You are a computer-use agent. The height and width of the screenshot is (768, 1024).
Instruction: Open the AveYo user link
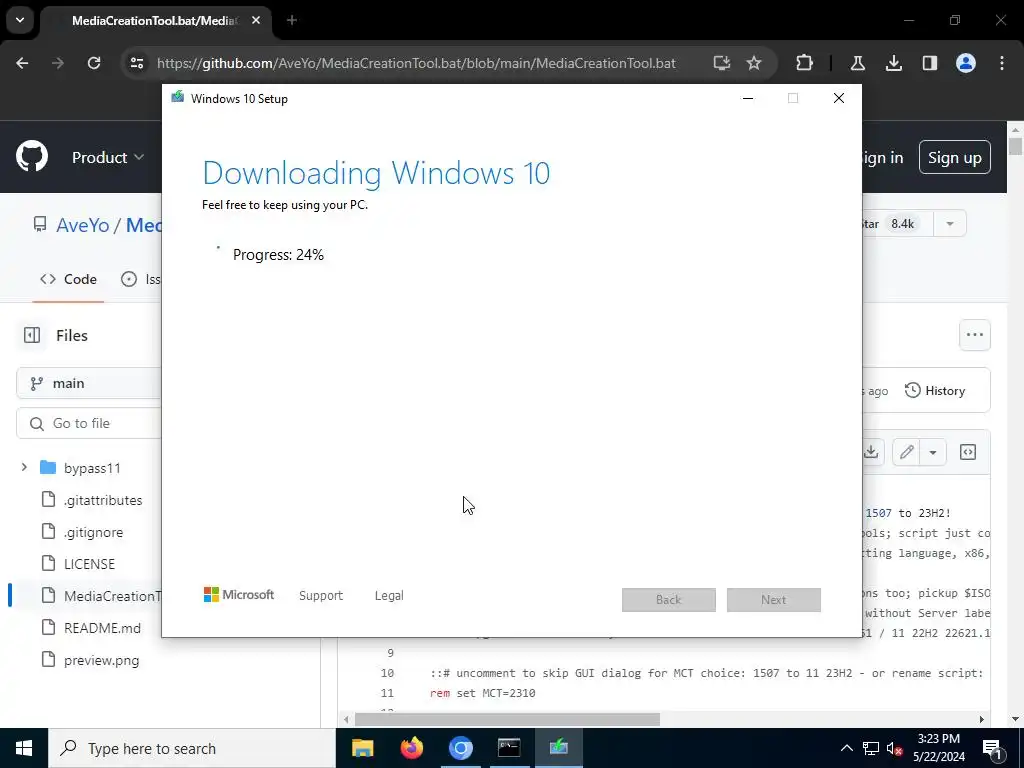(x=83, y=225)
